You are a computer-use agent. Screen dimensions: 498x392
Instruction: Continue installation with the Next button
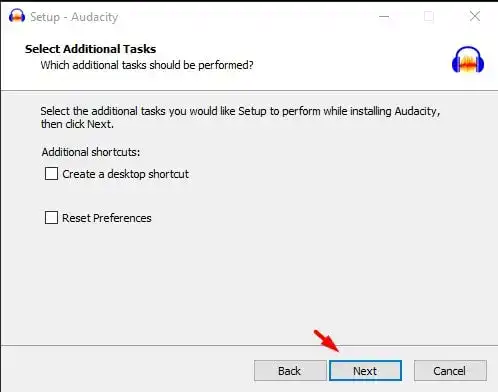[365, 371]
